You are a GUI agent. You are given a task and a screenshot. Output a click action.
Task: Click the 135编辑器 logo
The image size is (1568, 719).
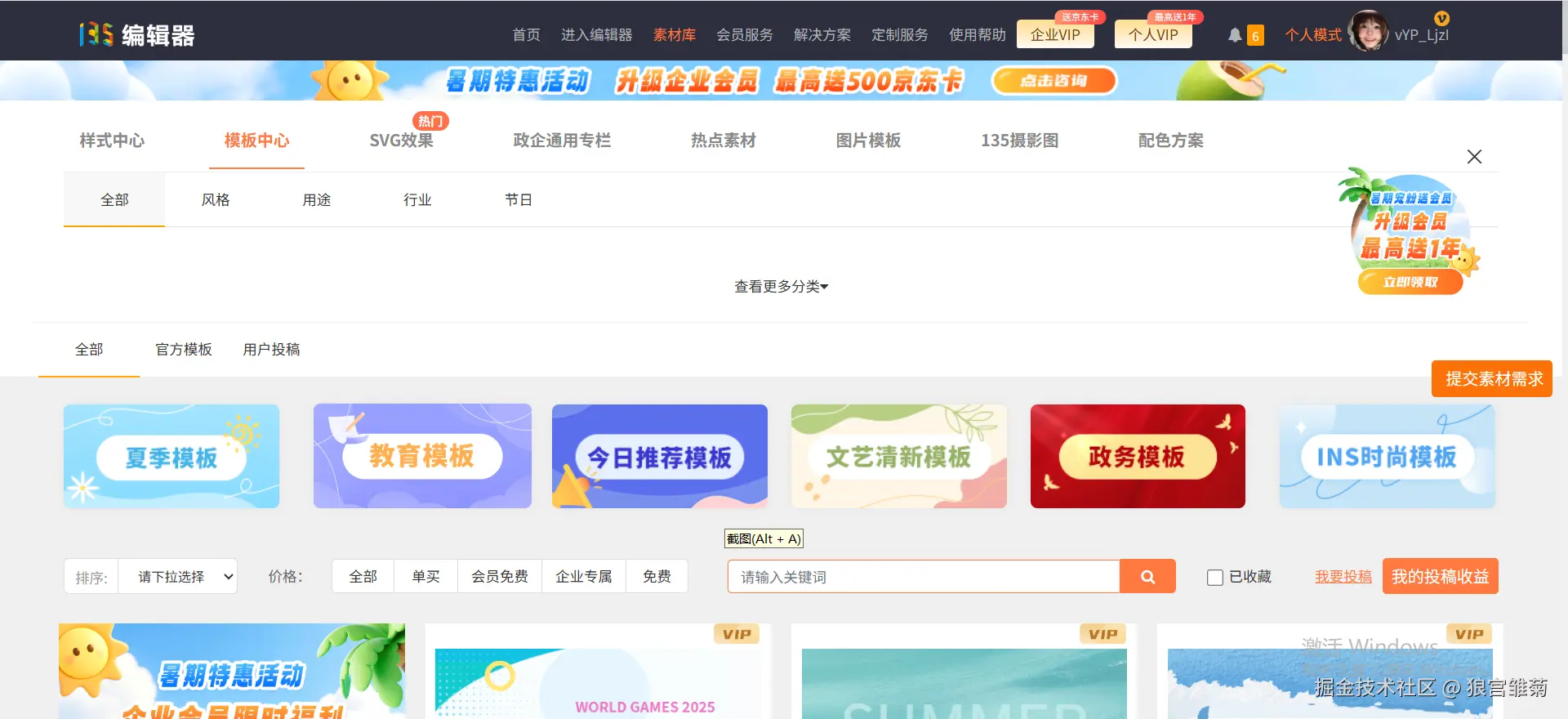pos(137,34)
